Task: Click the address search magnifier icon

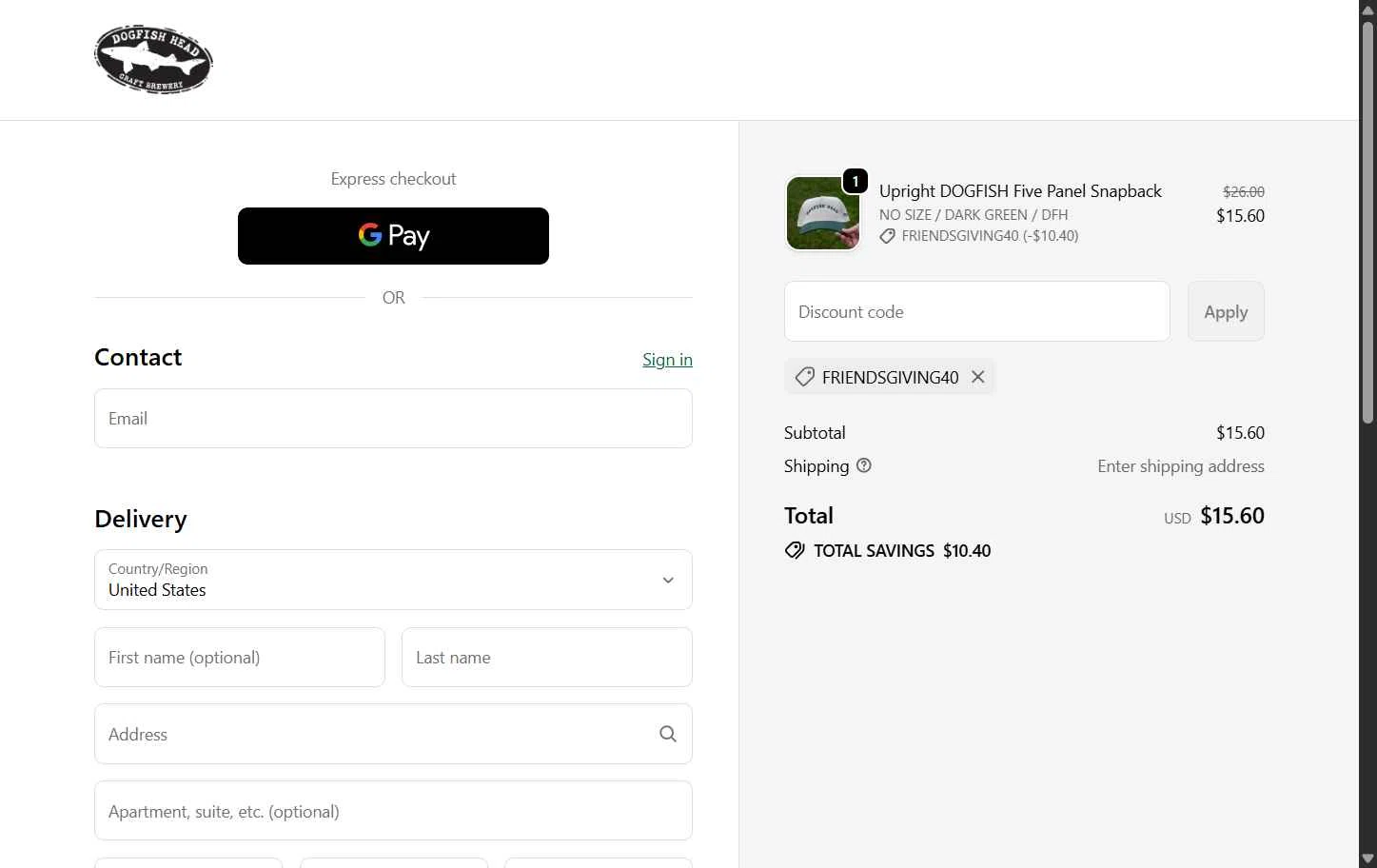Action: 668,734
